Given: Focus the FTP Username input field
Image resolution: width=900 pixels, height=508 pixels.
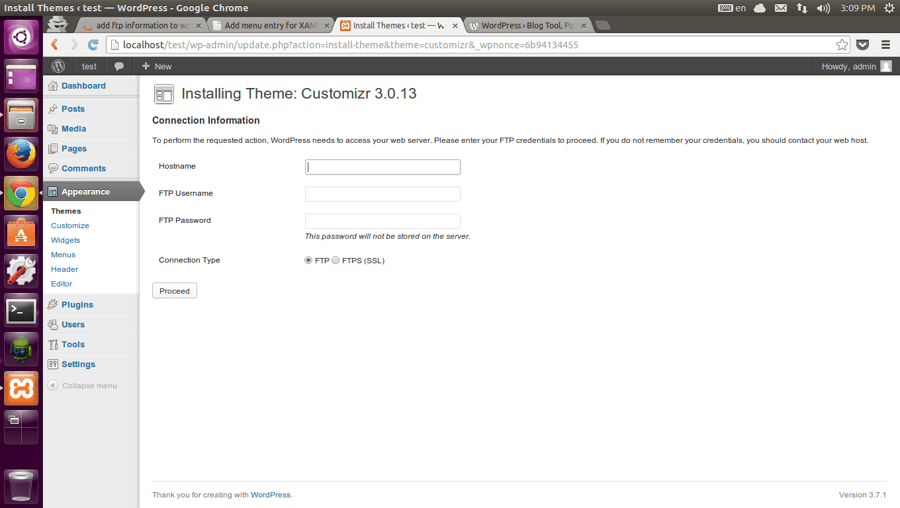Looking at the screenshot, I should 383,194.
